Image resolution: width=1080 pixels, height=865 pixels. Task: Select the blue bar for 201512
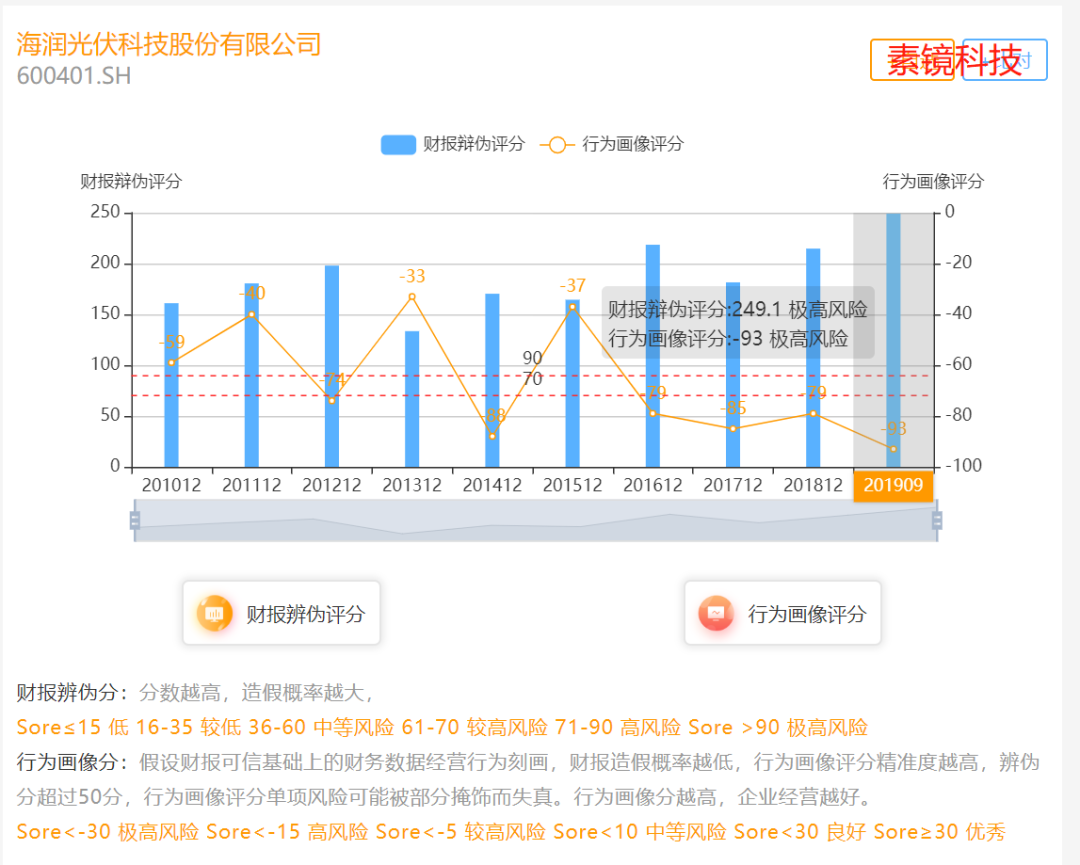point(572,384)
